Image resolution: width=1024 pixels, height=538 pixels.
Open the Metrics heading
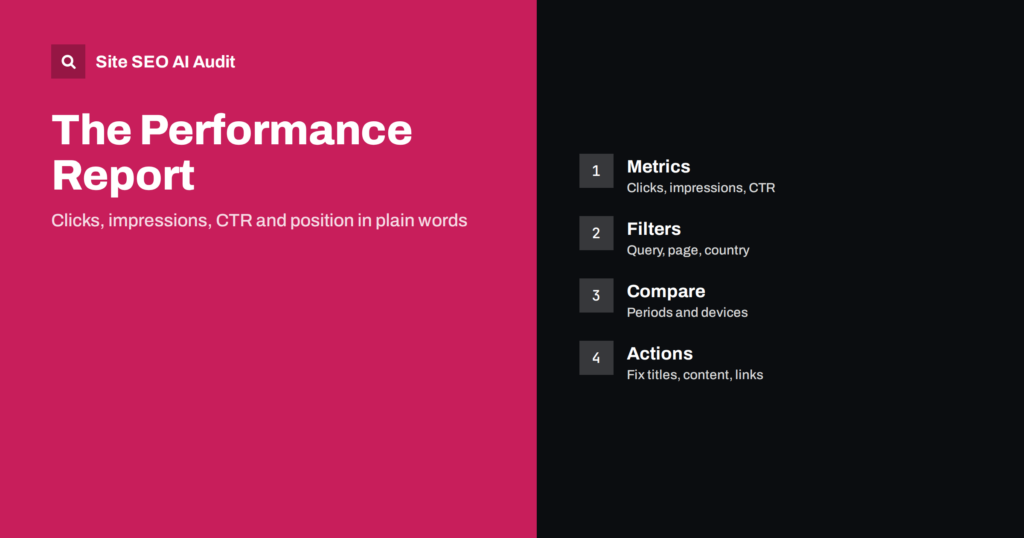coord(658,166)
